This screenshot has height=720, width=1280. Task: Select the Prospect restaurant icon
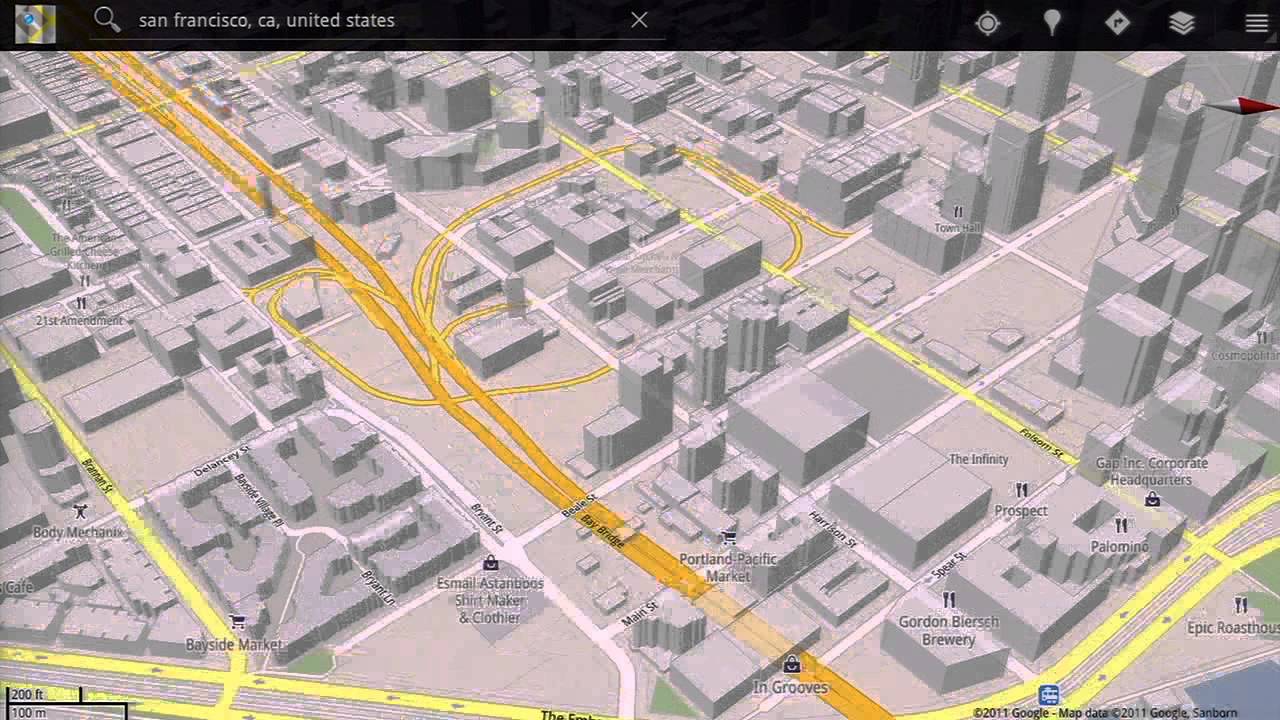(x=1021, y=491)
